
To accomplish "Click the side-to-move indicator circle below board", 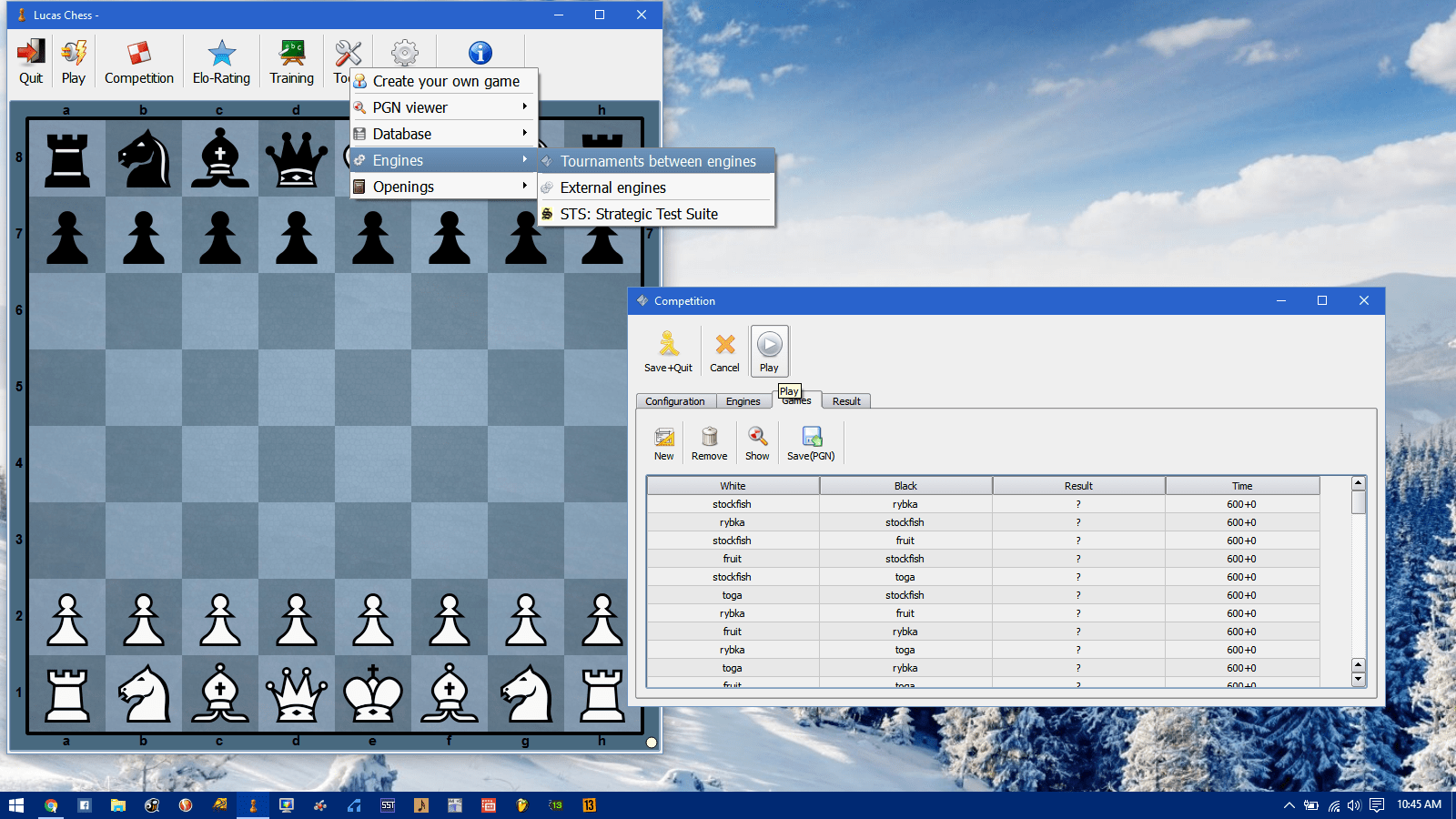I will click(652, 743).
